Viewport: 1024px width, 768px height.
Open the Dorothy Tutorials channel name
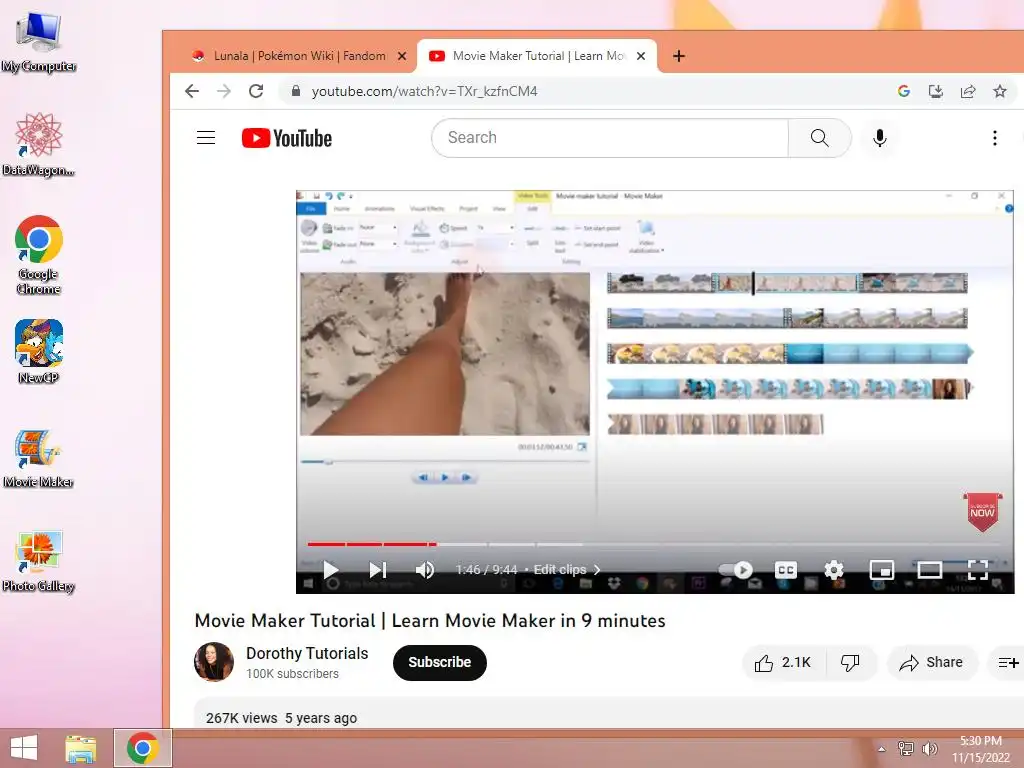pyautogui.click(x=307, y=653)
